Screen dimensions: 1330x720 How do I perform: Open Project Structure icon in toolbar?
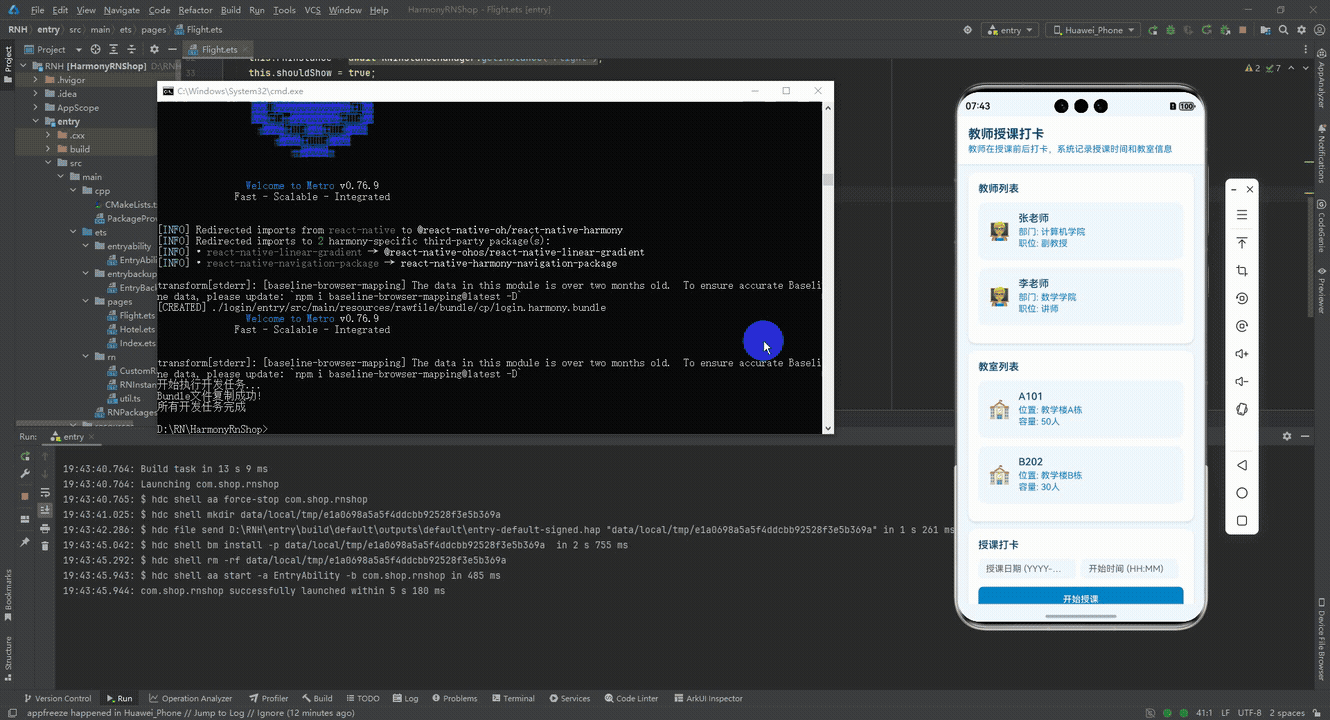pos(1265,30)
